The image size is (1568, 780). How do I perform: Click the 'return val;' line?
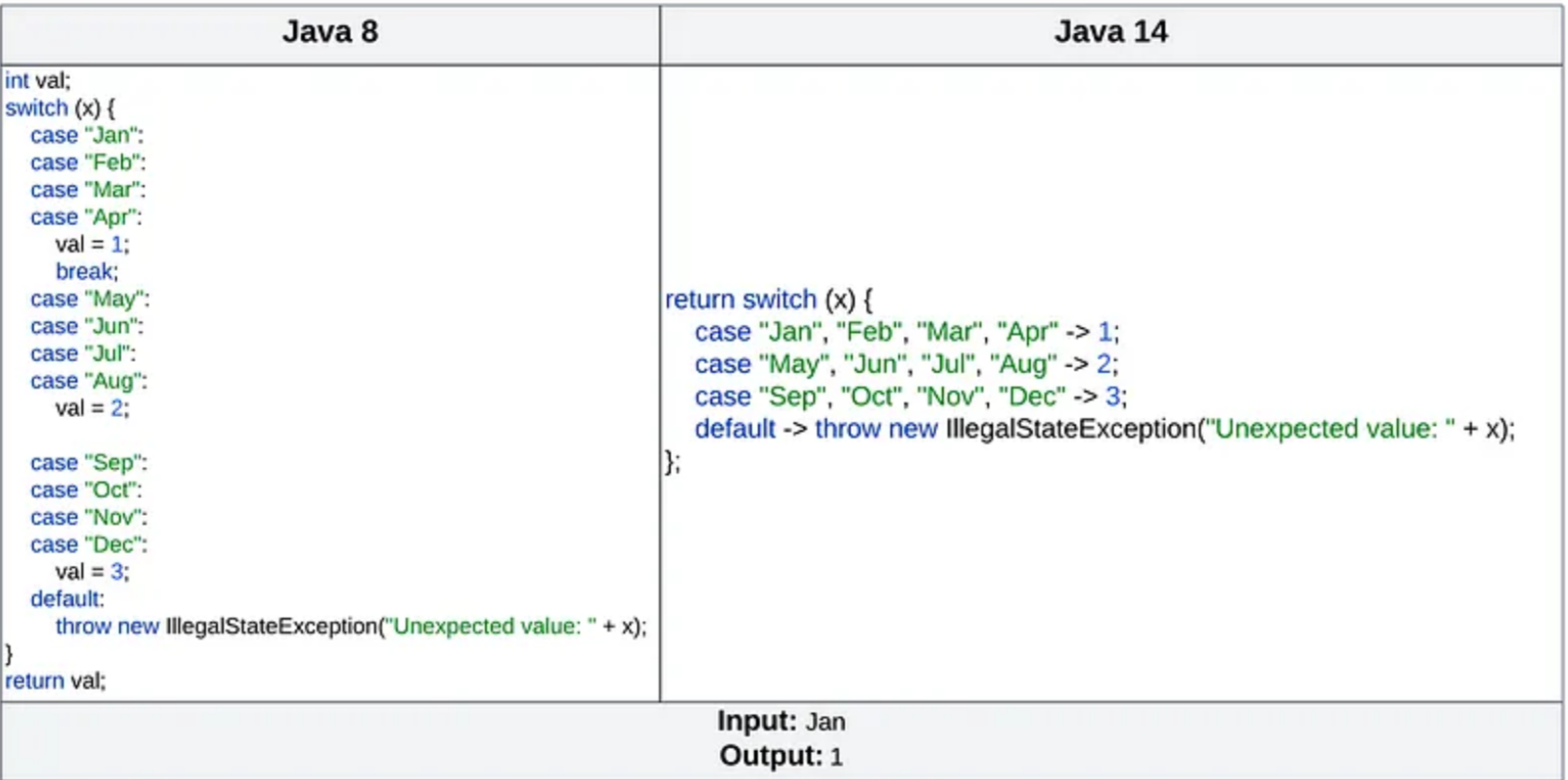pos(55,680)
